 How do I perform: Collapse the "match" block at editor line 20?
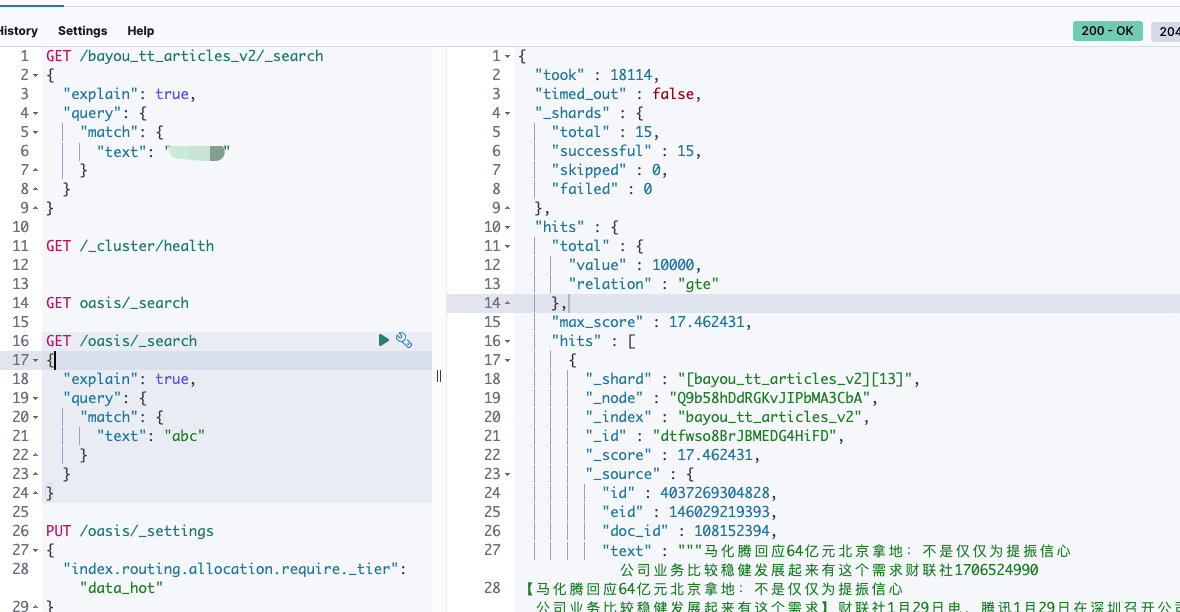tap(35, 417)
